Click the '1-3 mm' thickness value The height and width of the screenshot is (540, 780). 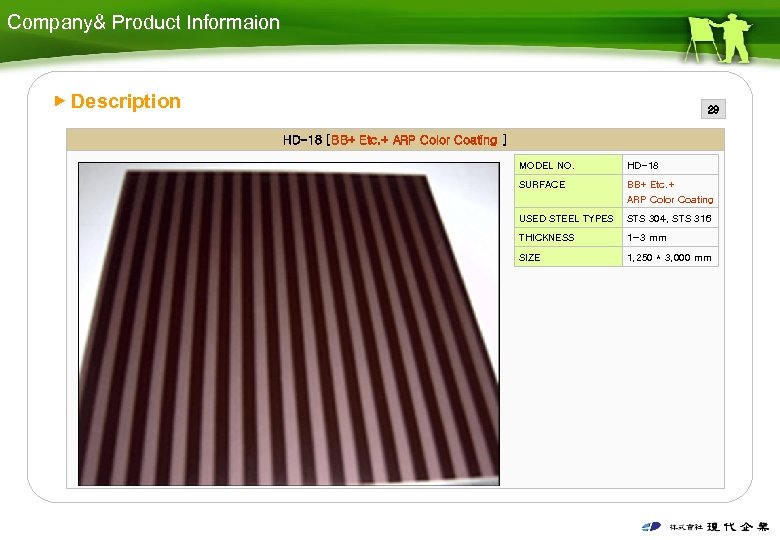(647, 238)
